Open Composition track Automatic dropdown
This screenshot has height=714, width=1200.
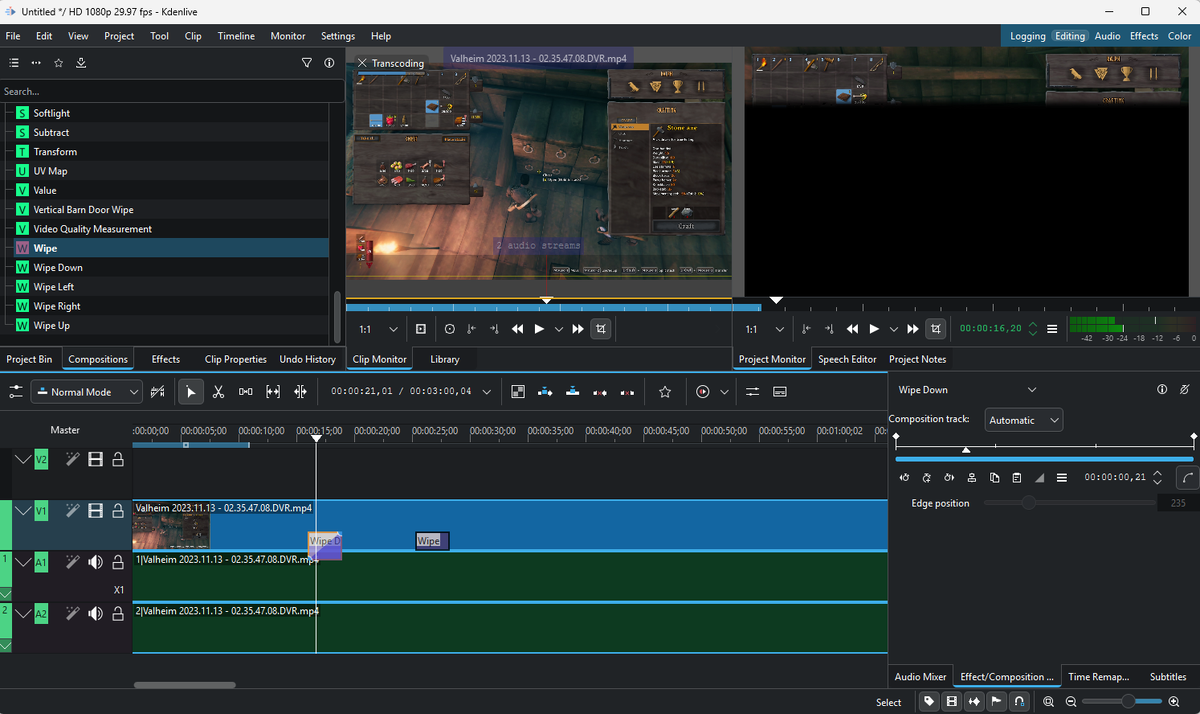click(x=1023, y=420)
